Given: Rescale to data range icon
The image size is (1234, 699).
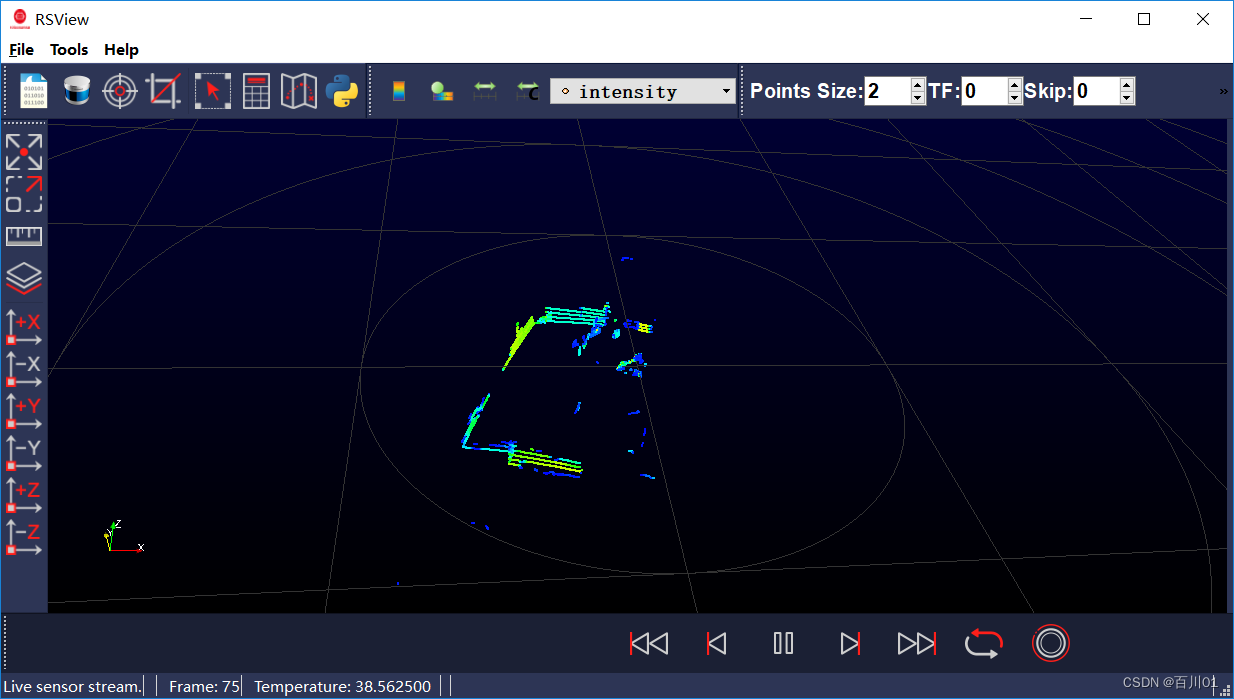Looking at the screenshot, I should [x=485, y=91].
